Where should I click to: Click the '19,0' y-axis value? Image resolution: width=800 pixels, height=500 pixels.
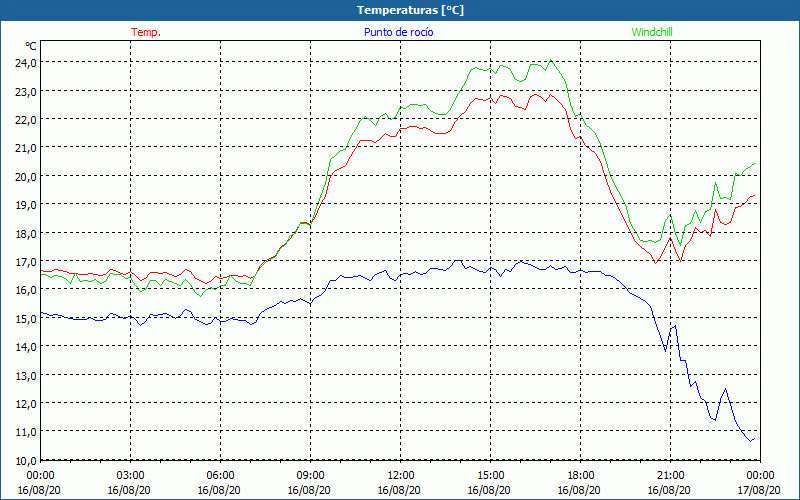pos(26,205)
